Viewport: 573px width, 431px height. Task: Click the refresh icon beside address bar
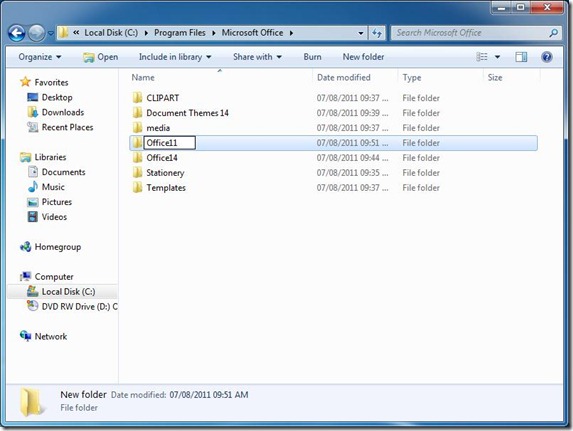coord(377,33)
